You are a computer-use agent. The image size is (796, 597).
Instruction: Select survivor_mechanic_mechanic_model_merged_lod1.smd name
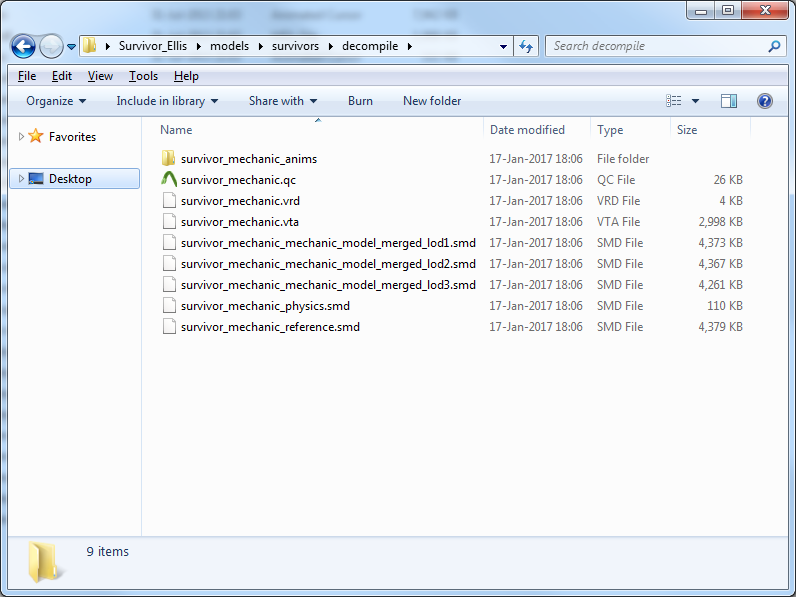tap(328, 243)
